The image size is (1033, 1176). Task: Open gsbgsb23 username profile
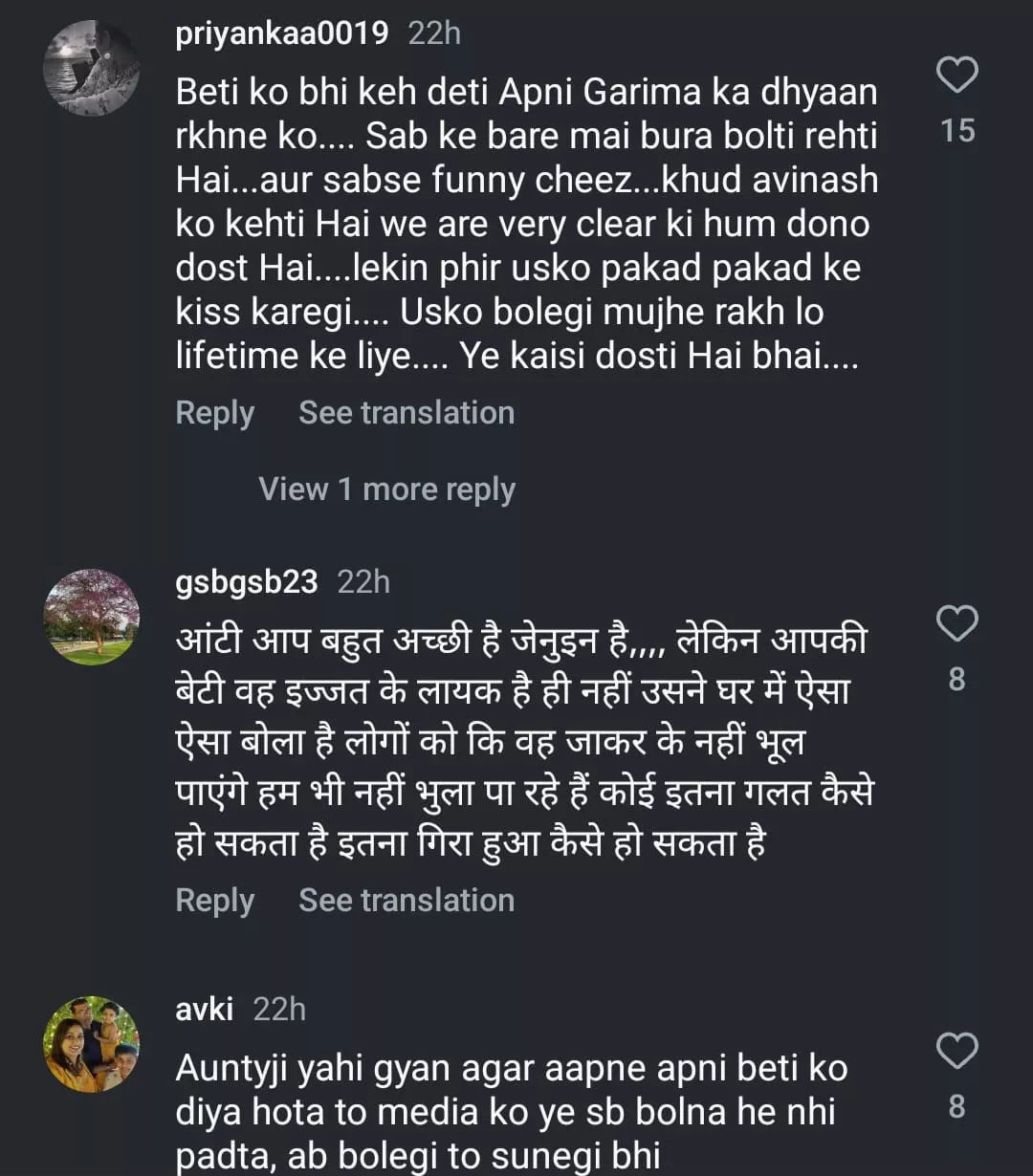click(247, 581)
